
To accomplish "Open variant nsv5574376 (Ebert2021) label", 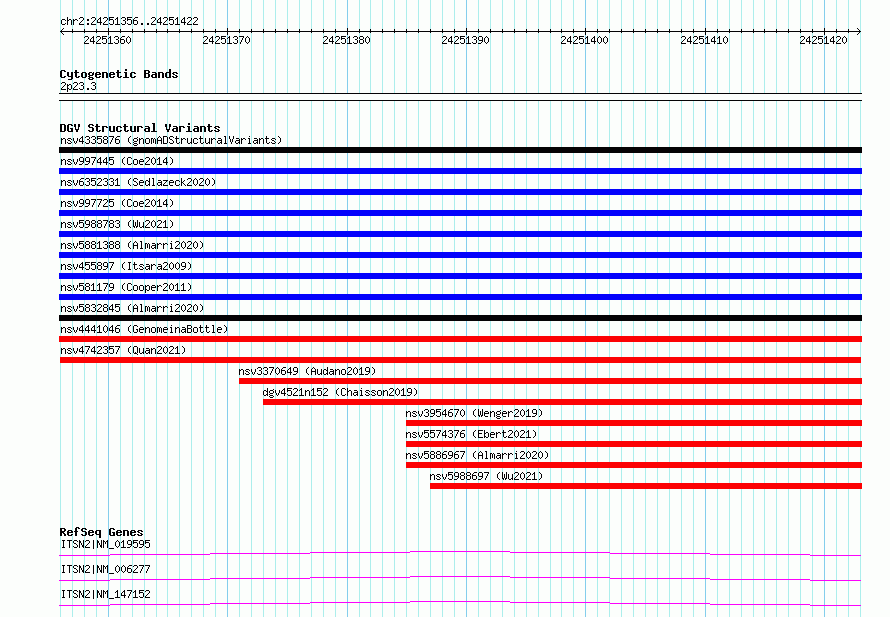I will 471,434.
